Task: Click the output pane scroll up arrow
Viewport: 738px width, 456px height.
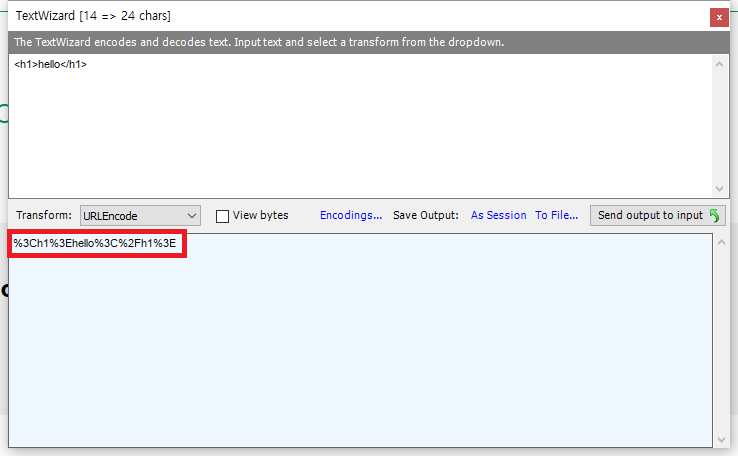Action: click(x=721, y=242)
